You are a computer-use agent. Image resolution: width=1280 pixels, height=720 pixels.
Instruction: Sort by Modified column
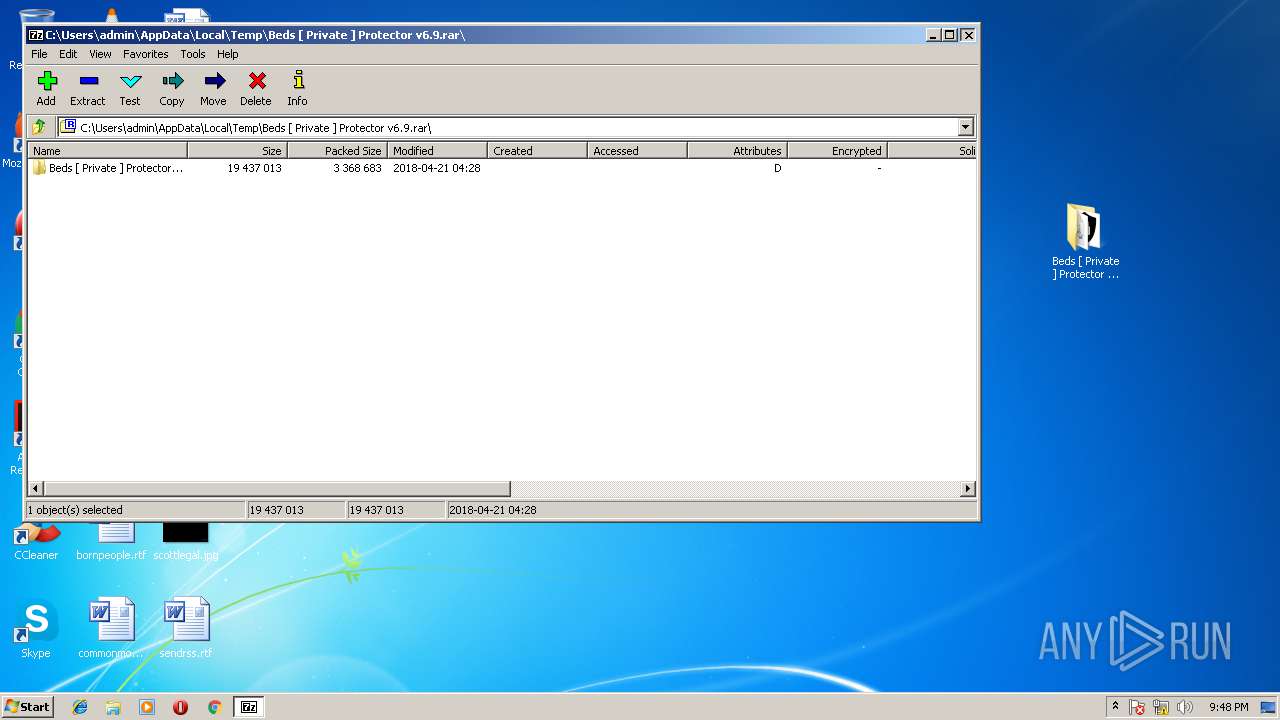coord(438,151)
